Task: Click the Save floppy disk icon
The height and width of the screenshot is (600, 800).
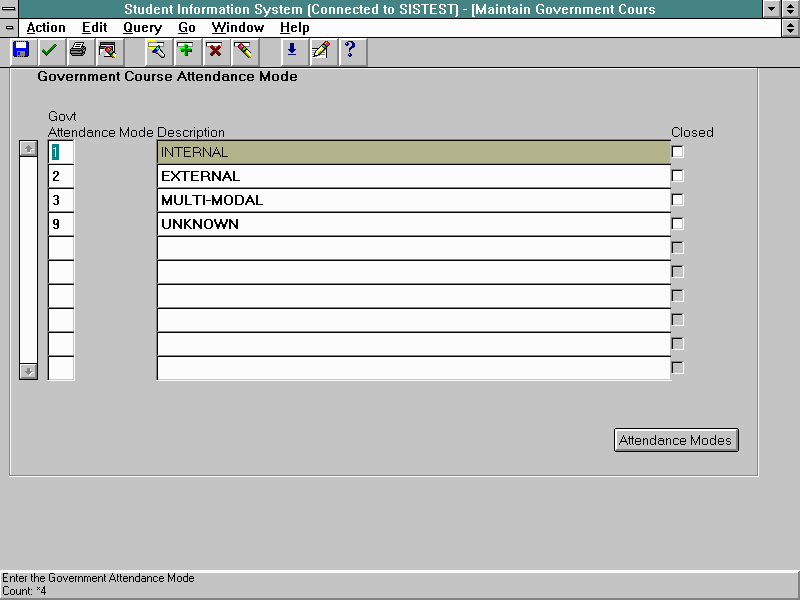Action: pyautogui.click(x=21, y=50)
